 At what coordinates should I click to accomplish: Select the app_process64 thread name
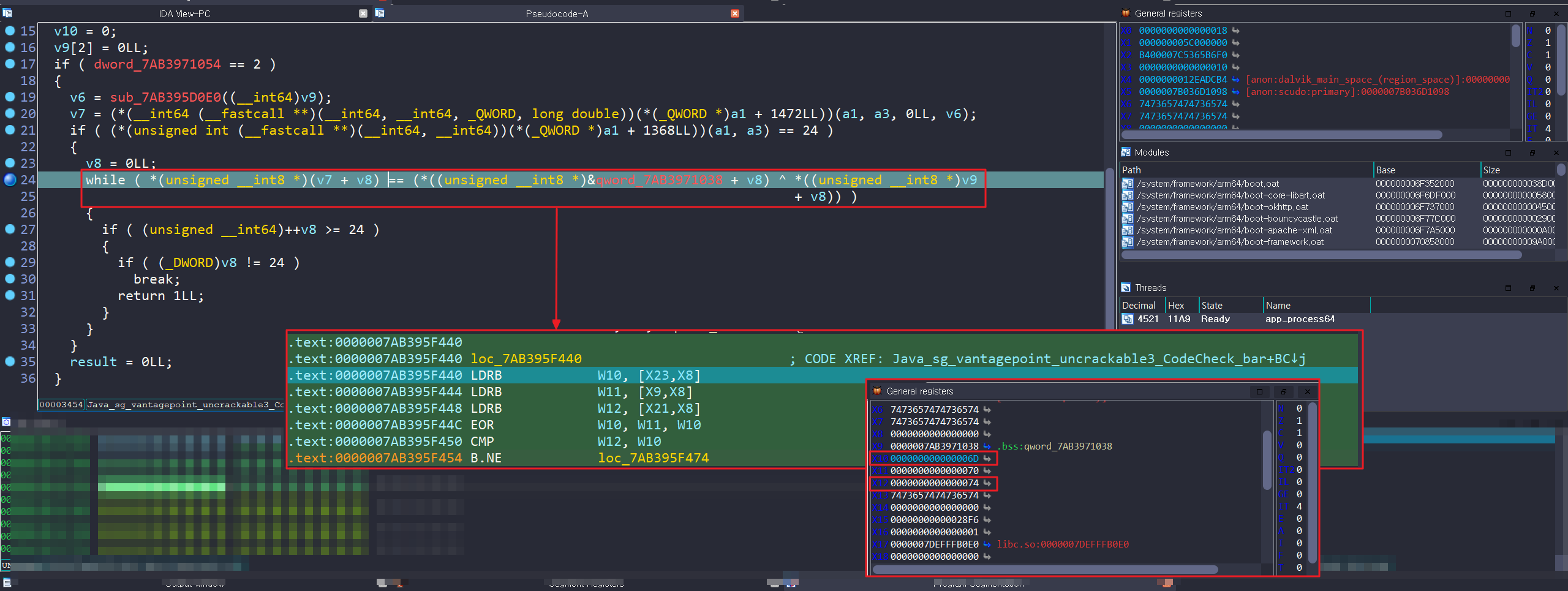pyautogui.click(x=1300, y=319)
